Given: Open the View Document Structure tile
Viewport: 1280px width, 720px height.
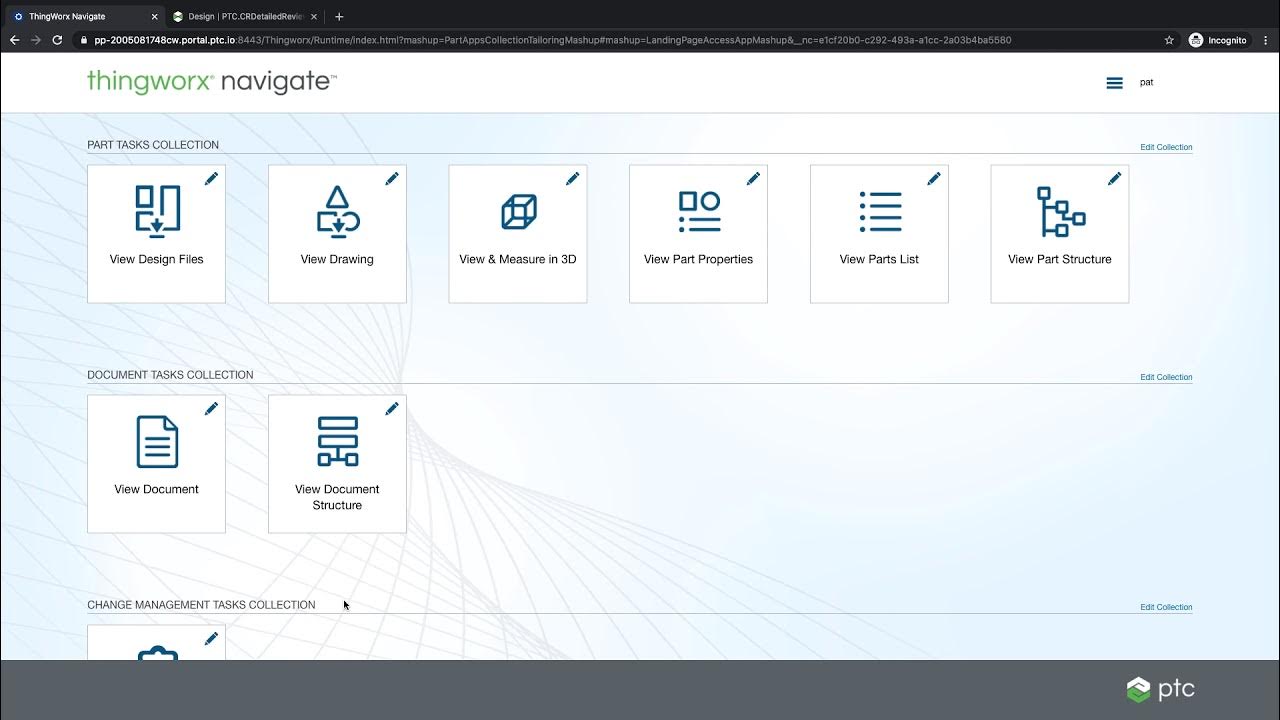Looking at the screenshot, I should 337,464.
